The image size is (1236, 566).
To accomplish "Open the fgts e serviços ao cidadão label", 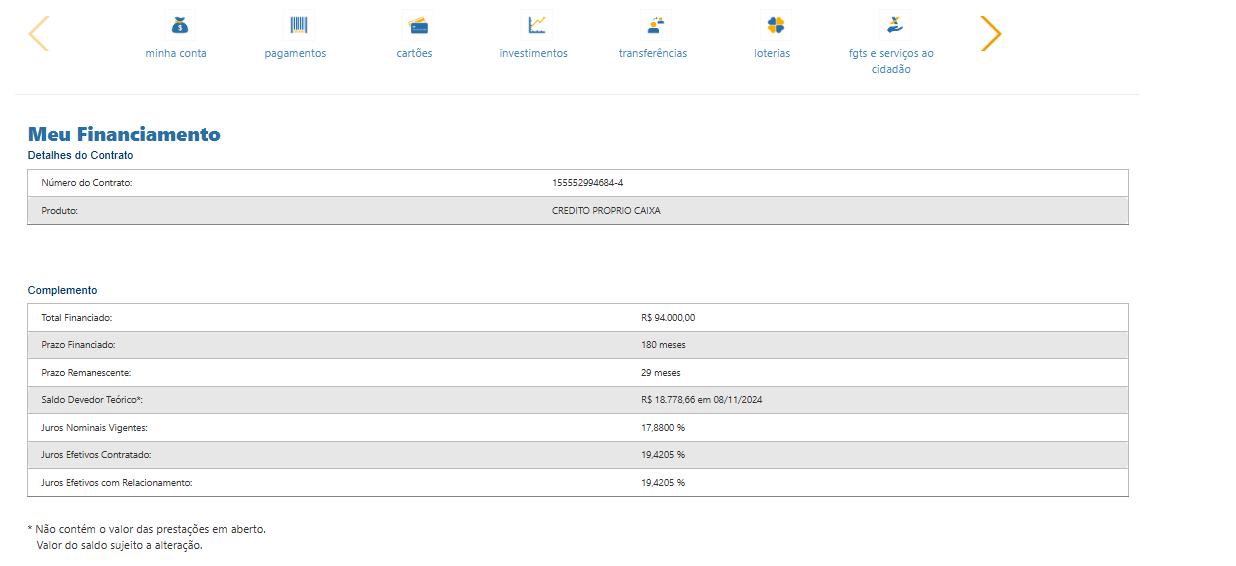I will (x=890, y=61).
